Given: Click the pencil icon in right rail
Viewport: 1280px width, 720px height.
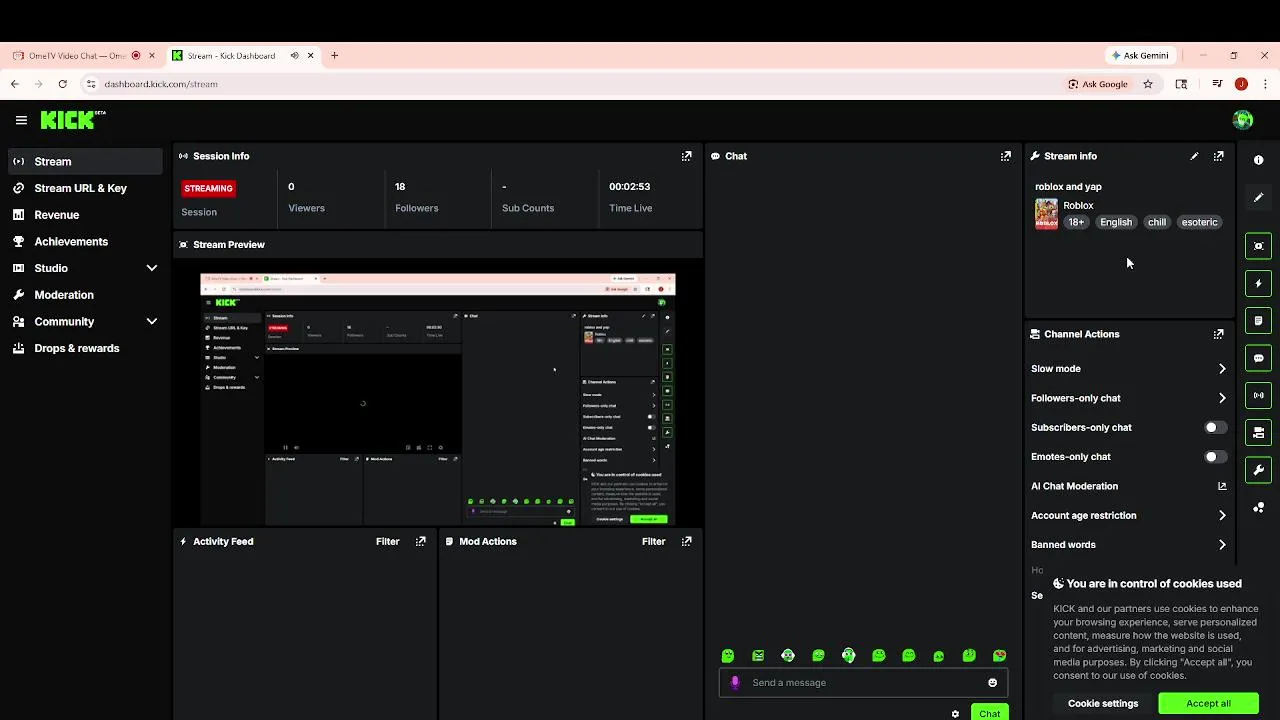Looking at the screenshot, I should [x=1258, y=197].
